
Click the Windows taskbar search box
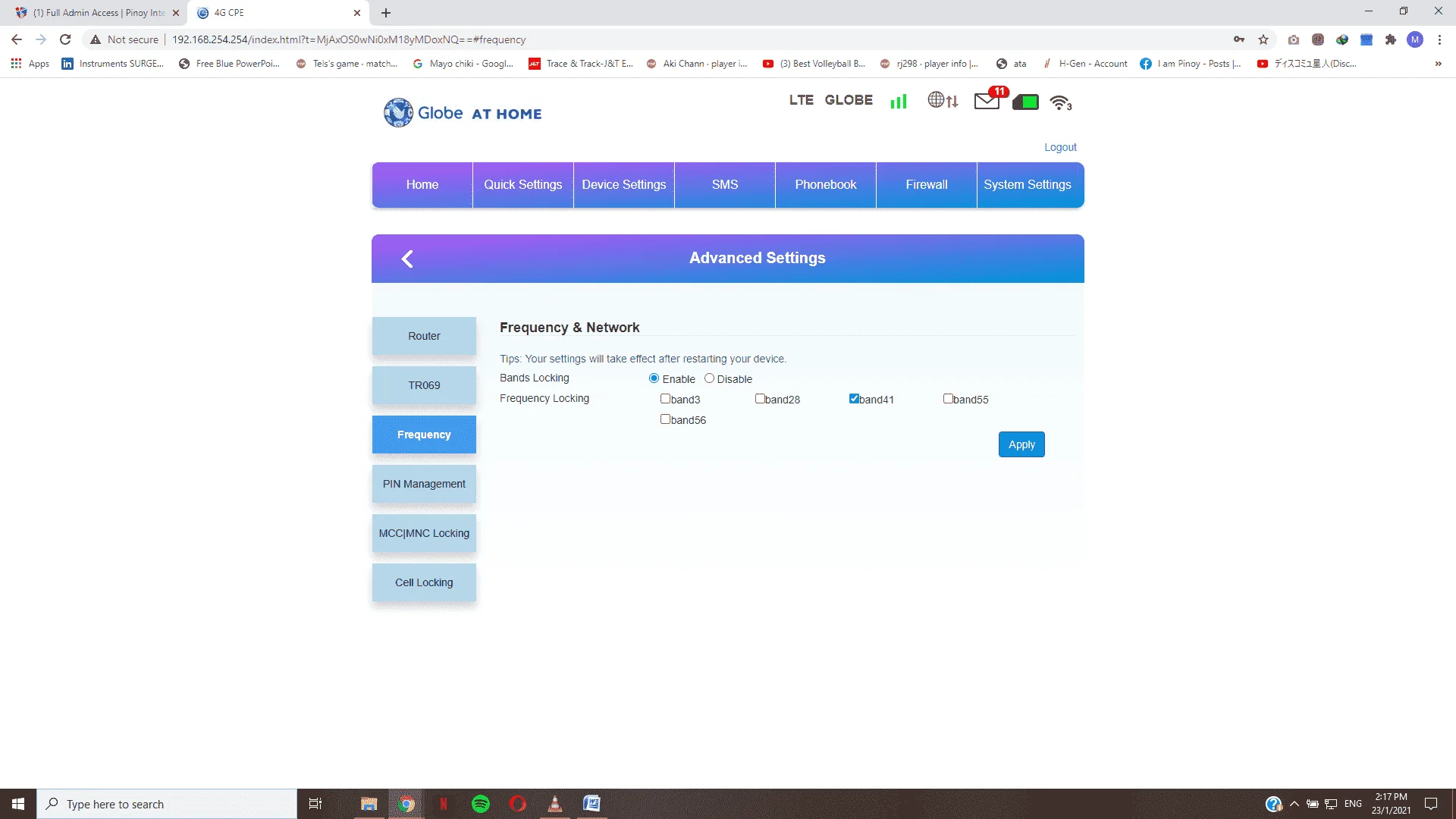tap(167, 804)
